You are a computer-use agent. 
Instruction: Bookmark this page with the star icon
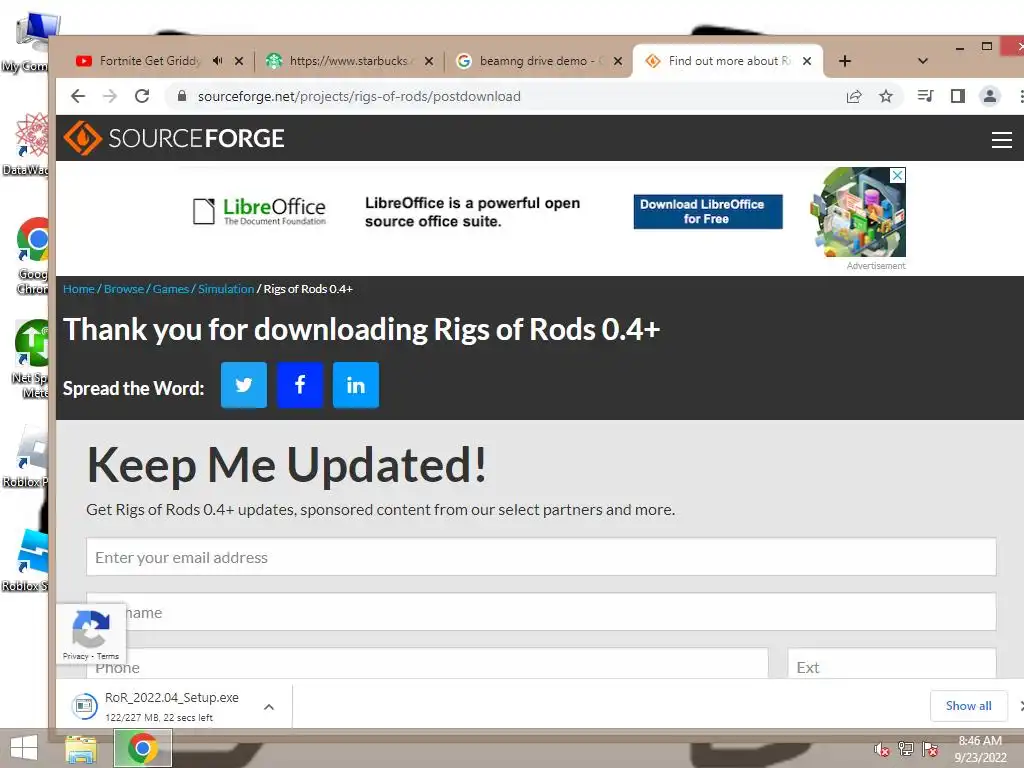pos(886,97)
